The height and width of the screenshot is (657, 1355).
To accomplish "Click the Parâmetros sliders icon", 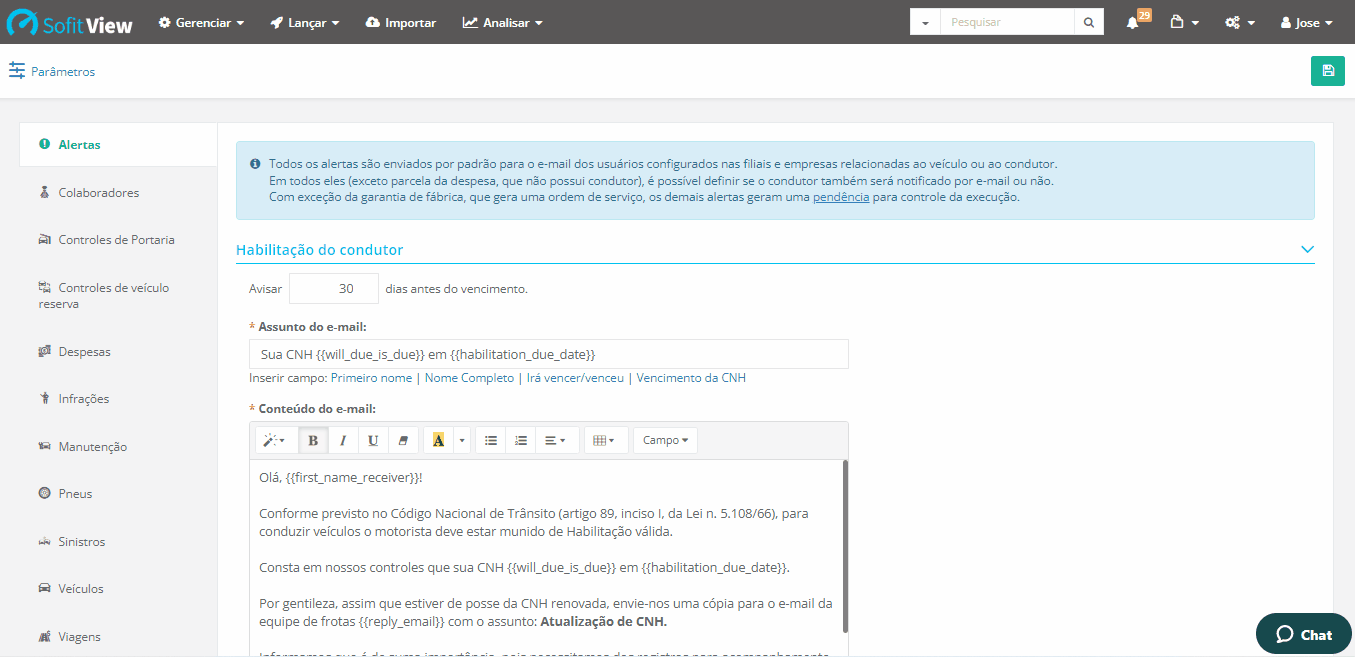I will [x=17, y=70].
